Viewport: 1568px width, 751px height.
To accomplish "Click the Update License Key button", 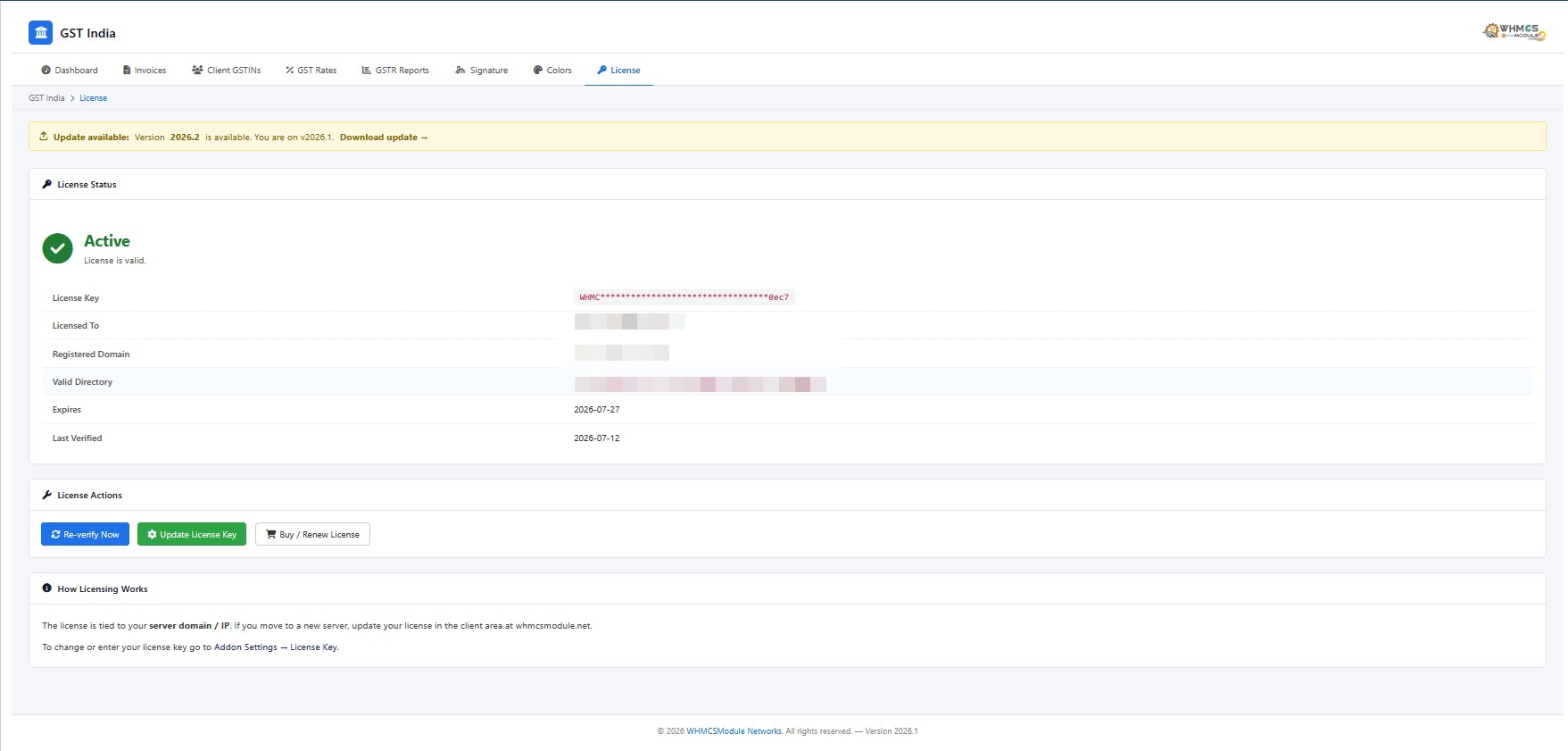I will [x=192, y=534].
